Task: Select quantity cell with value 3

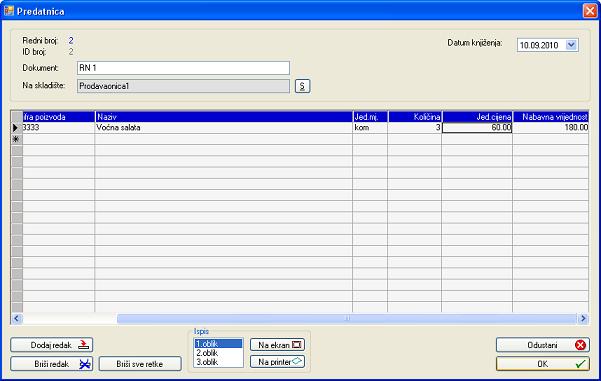Action: 415,128
